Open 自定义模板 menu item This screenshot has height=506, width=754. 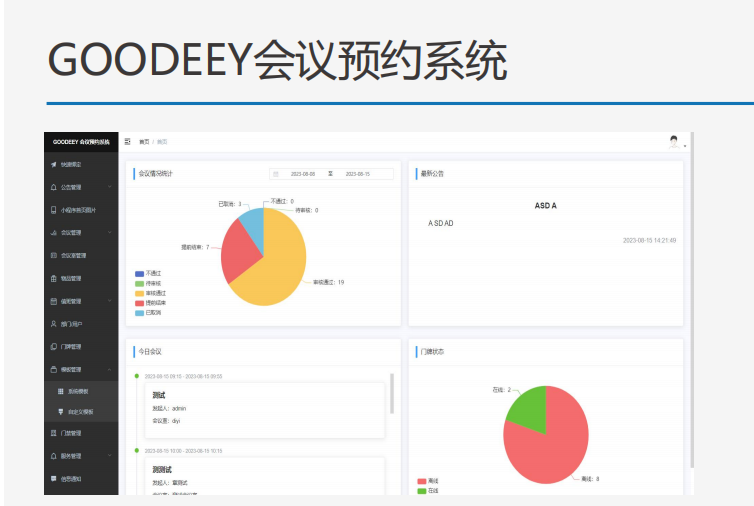(x=80, y=411)
